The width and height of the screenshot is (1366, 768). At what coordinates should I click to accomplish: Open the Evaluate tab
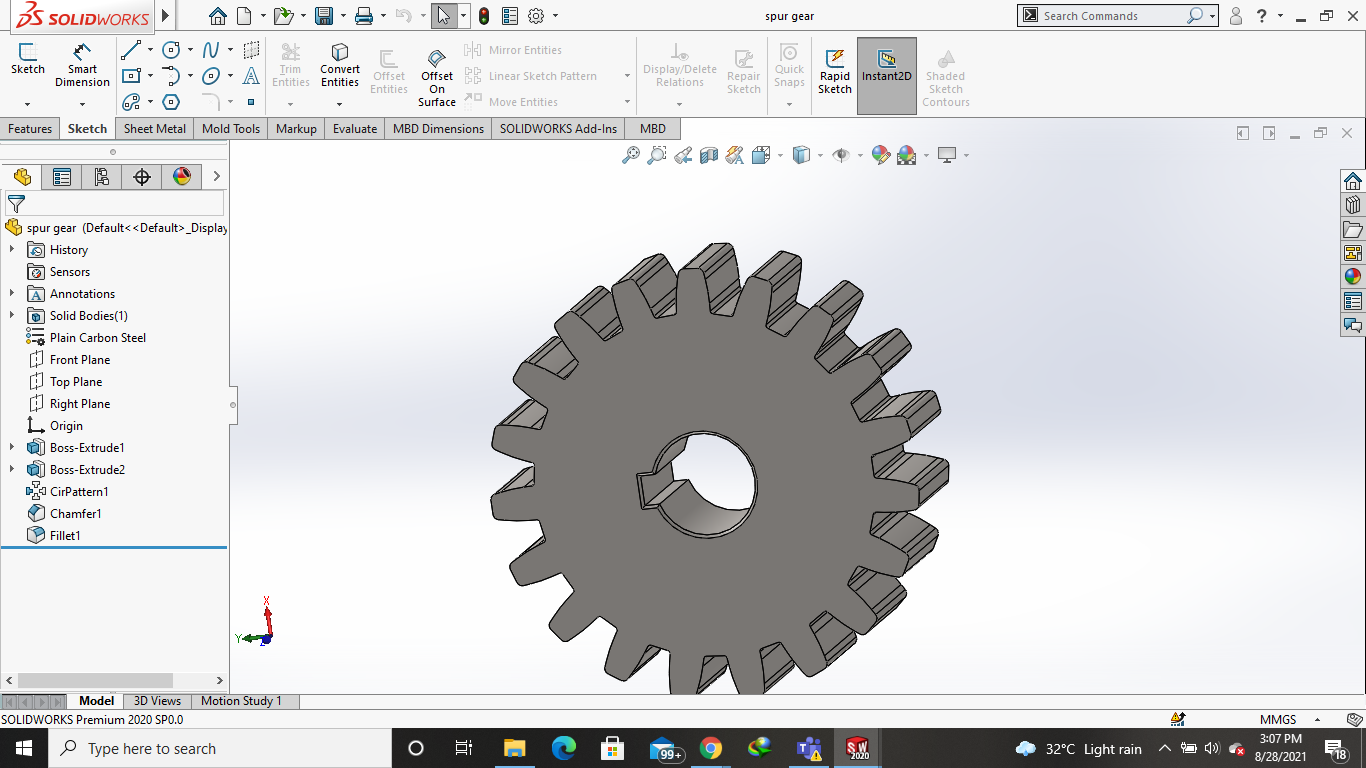355,129
